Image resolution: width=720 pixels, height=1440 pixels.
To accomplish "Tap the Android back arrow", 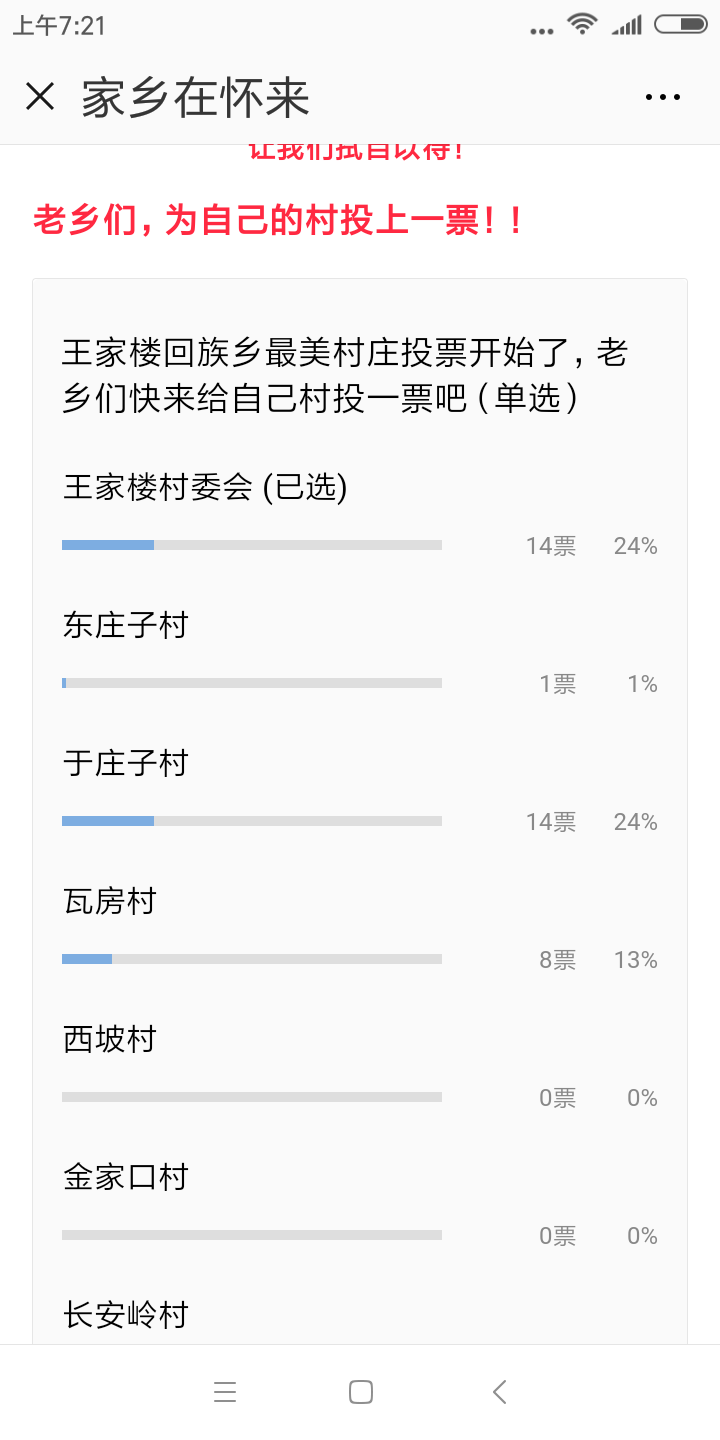I will [x=499, y=1391].
